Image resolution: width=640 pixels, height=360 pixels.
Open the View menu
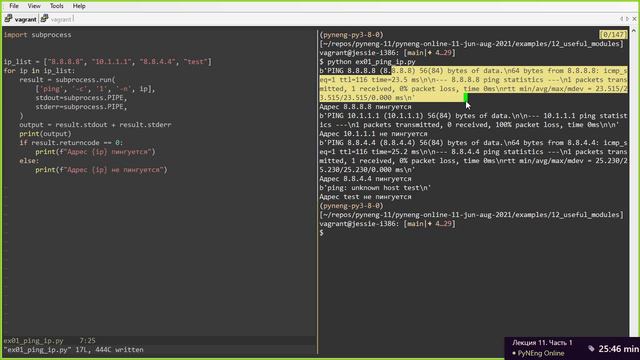34,6
